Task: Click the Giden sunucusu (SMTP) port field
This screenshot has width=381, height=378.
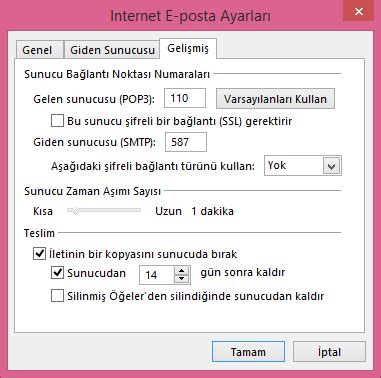Action: pos(186,142)
